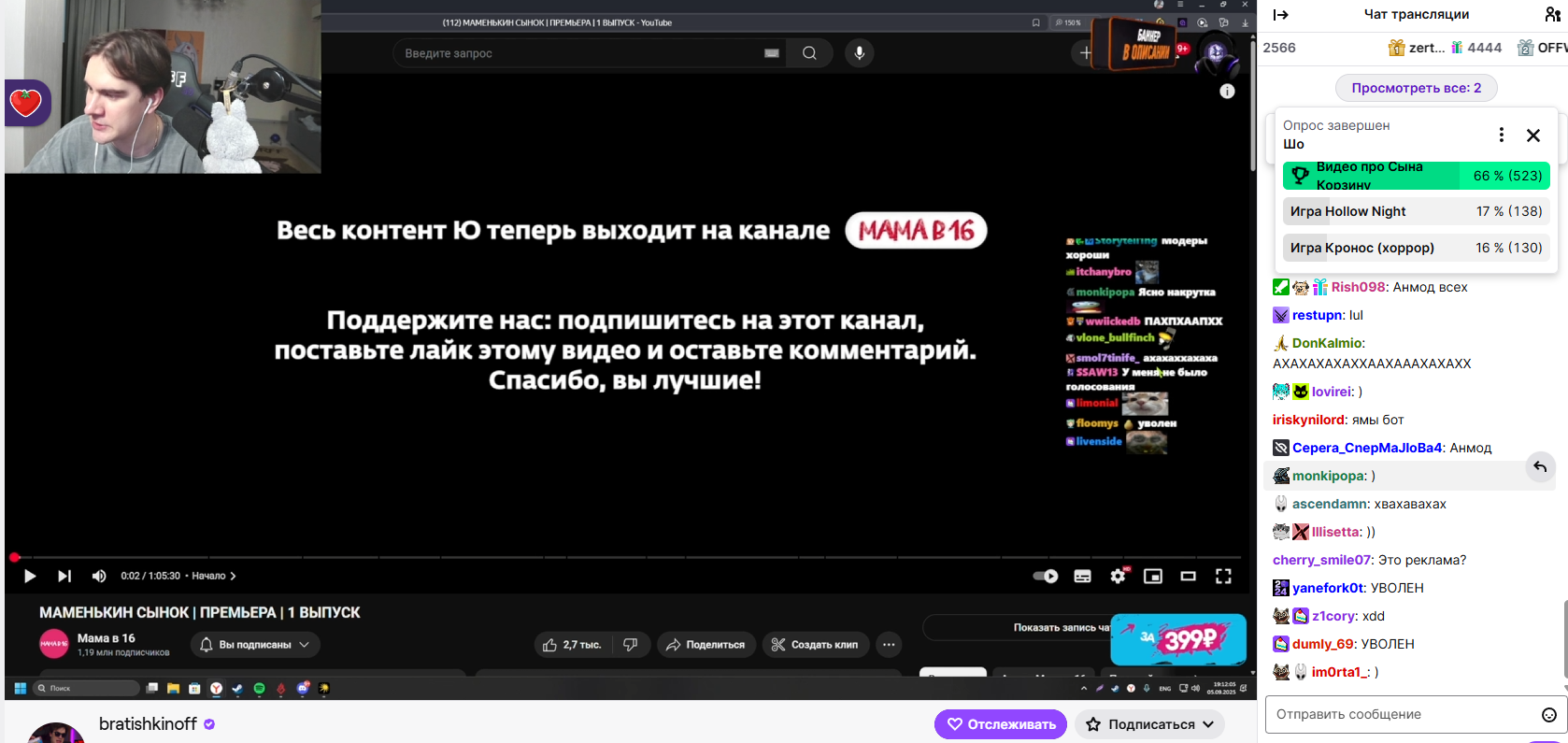
Task: Open Discord from the taskbar
Action: 302,689
